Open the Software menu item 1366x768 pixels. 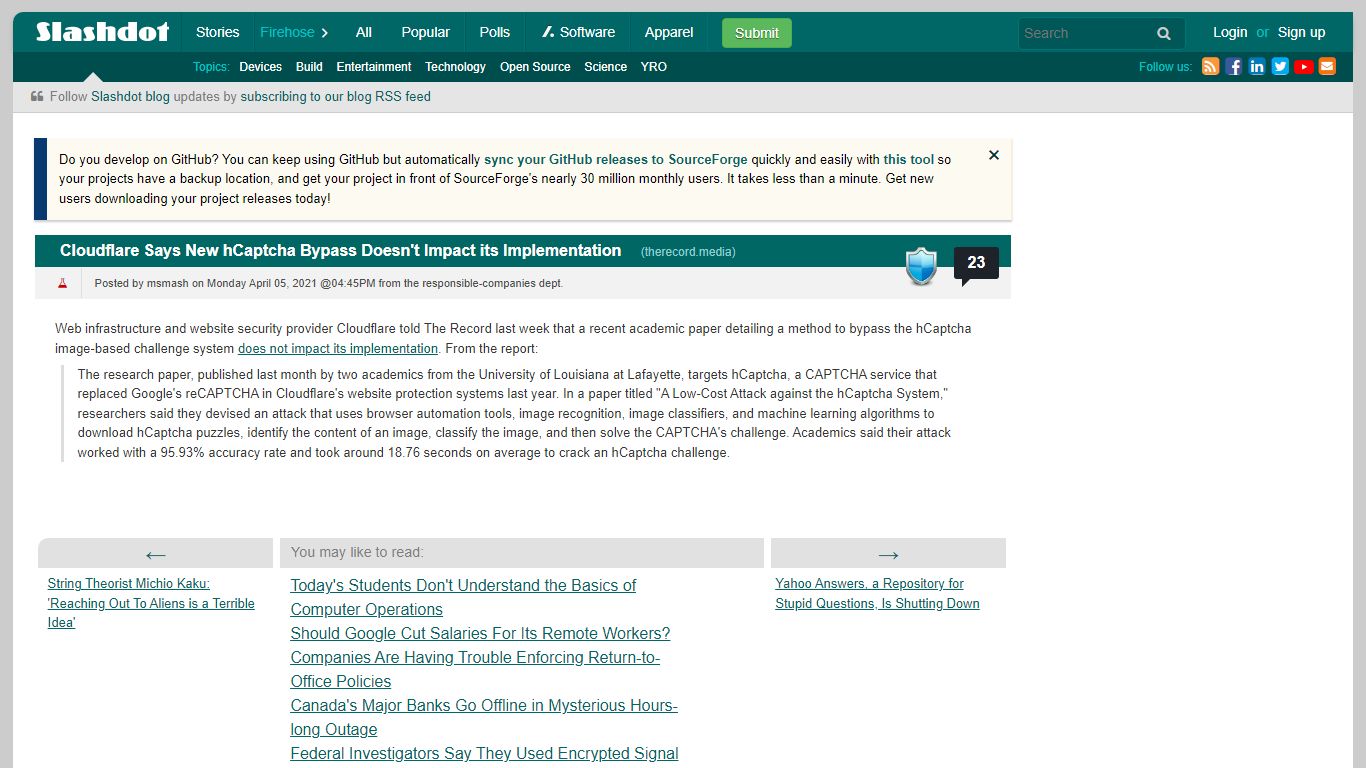click(578, 32)
